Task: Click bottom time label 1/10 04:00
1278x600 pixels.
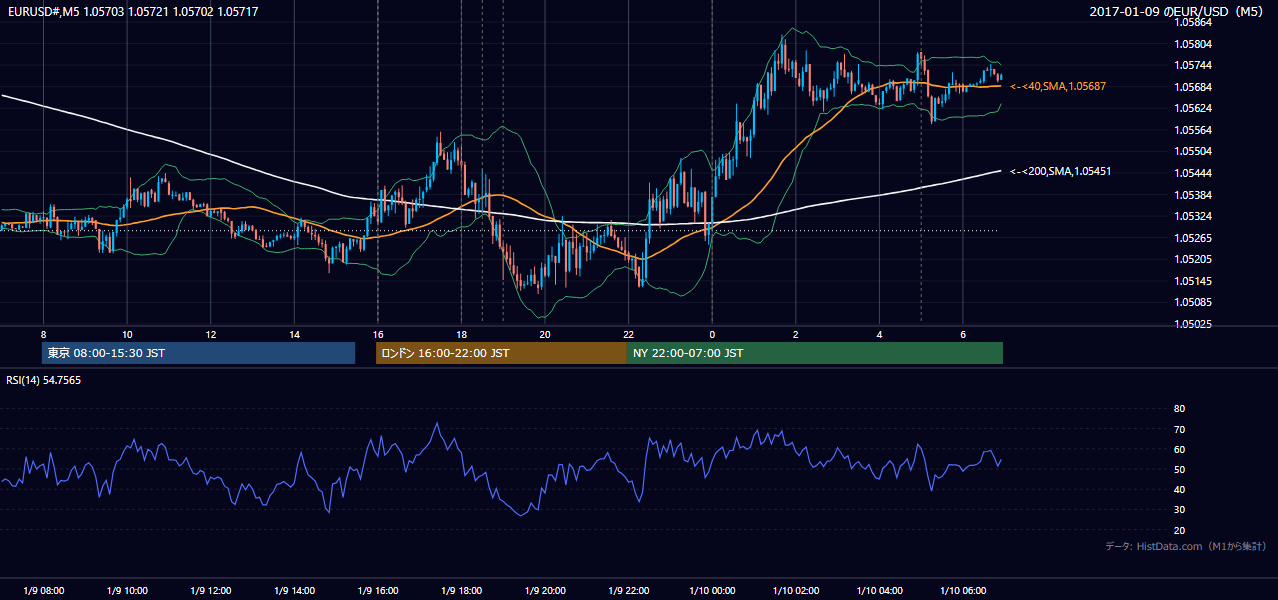Action: pos(879,590)
